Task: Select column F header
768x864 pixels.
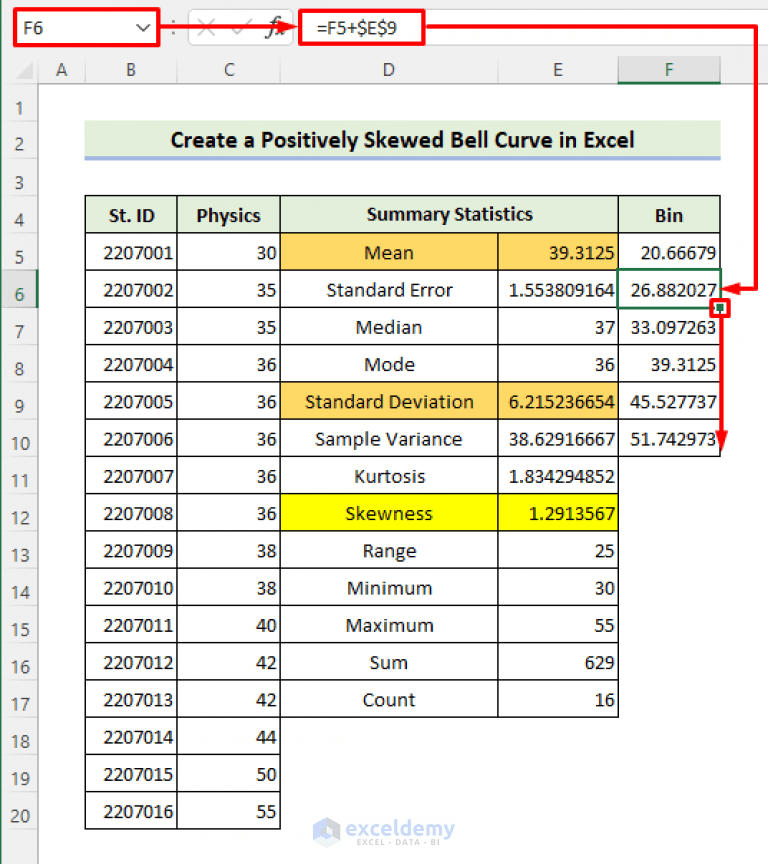Action: click(x=669, y=70)
